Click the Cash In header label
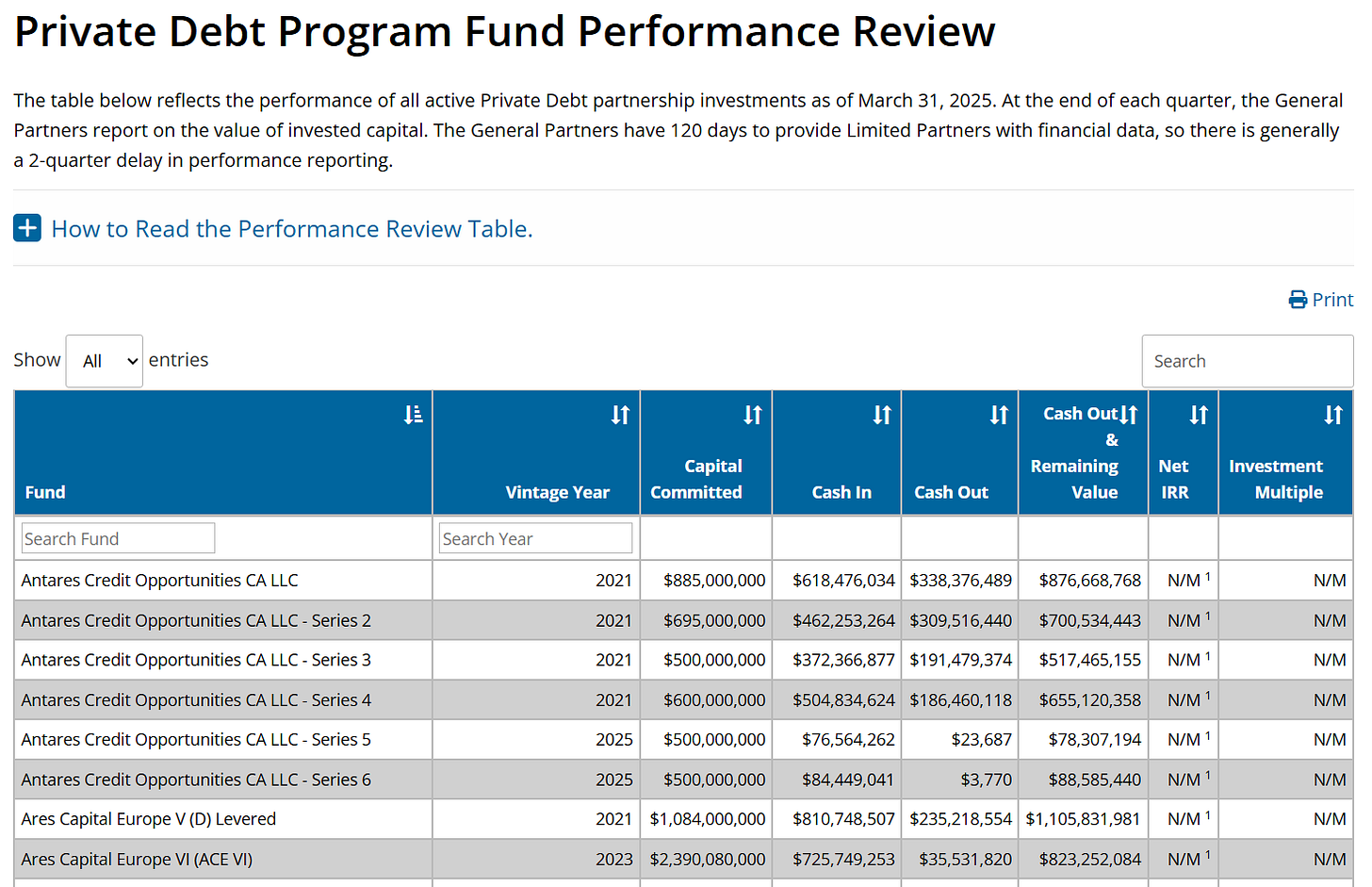 tap(841, 492)
